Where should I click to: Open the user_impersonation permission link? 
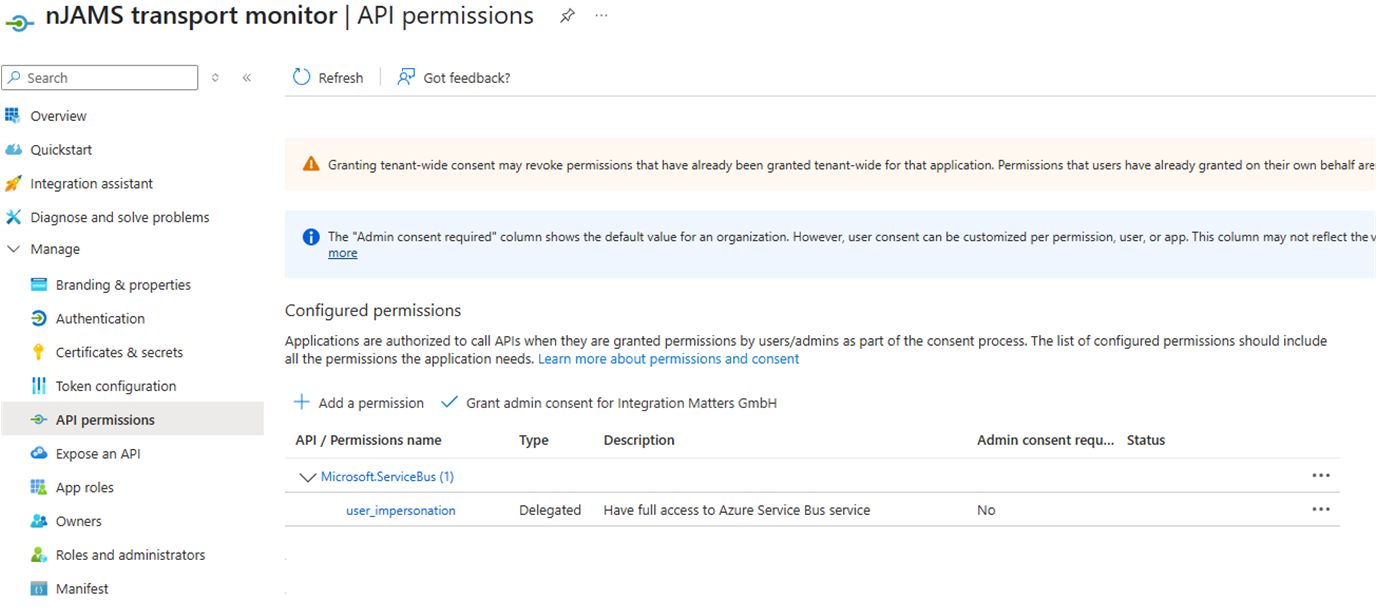click(x=401, y=510)
